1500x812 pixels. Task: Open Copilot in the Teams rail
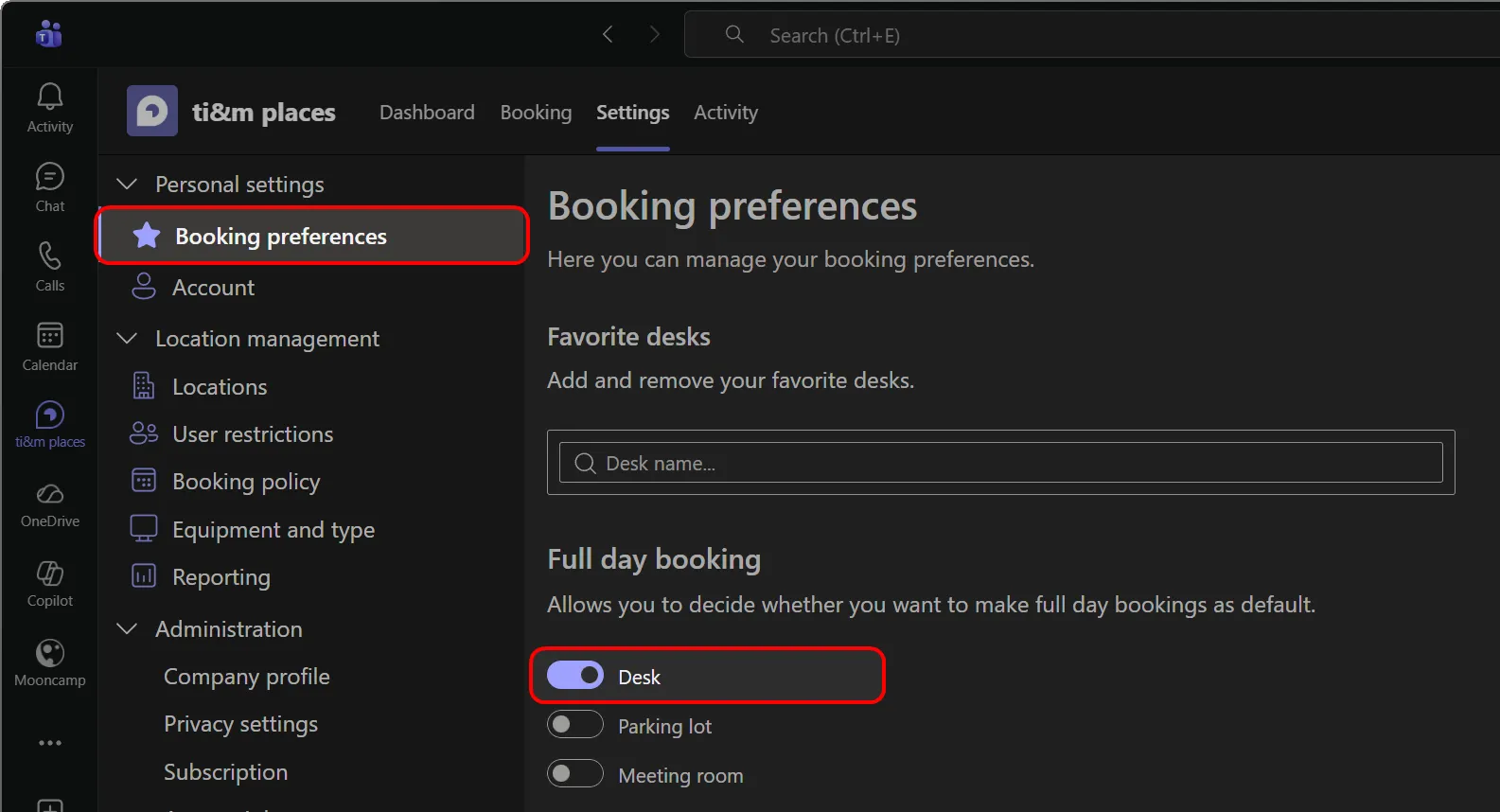click(50, 585)
